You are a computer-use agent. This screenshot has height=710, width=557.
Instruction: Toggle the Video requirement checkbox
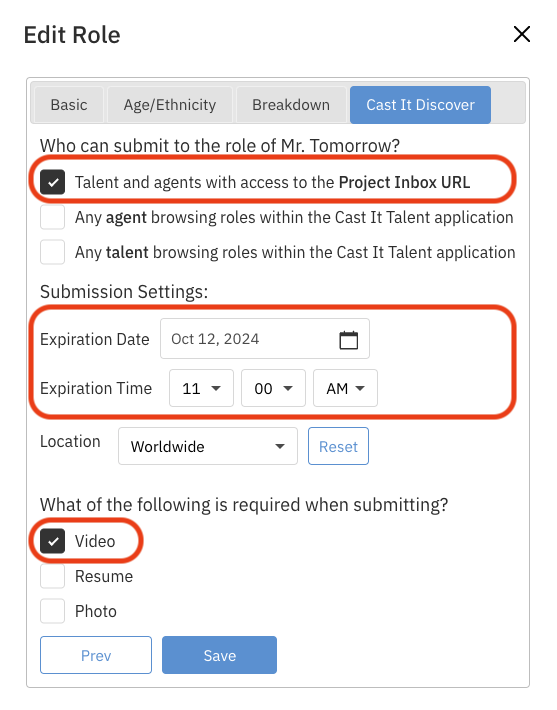coord(53,541)
